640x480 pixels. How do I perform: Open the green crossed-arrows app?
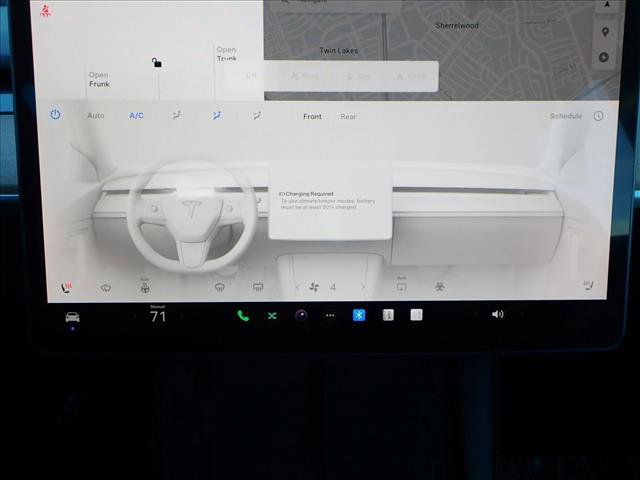point(272,316)
